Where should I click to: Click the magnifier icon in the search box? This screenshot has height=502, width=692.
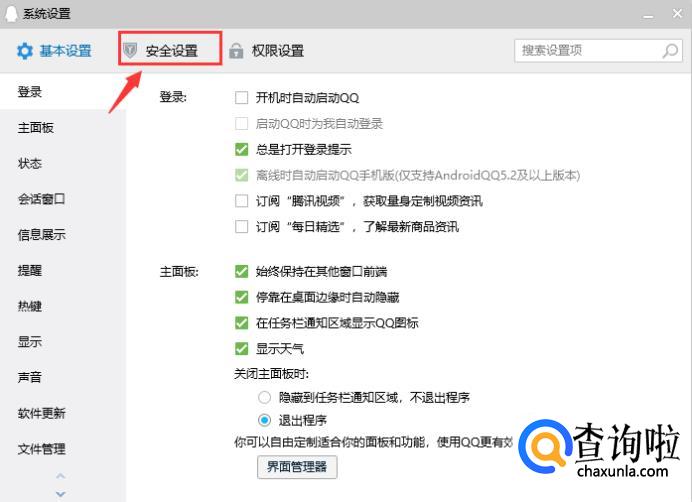pyautogui.click(x=670, y=51)
